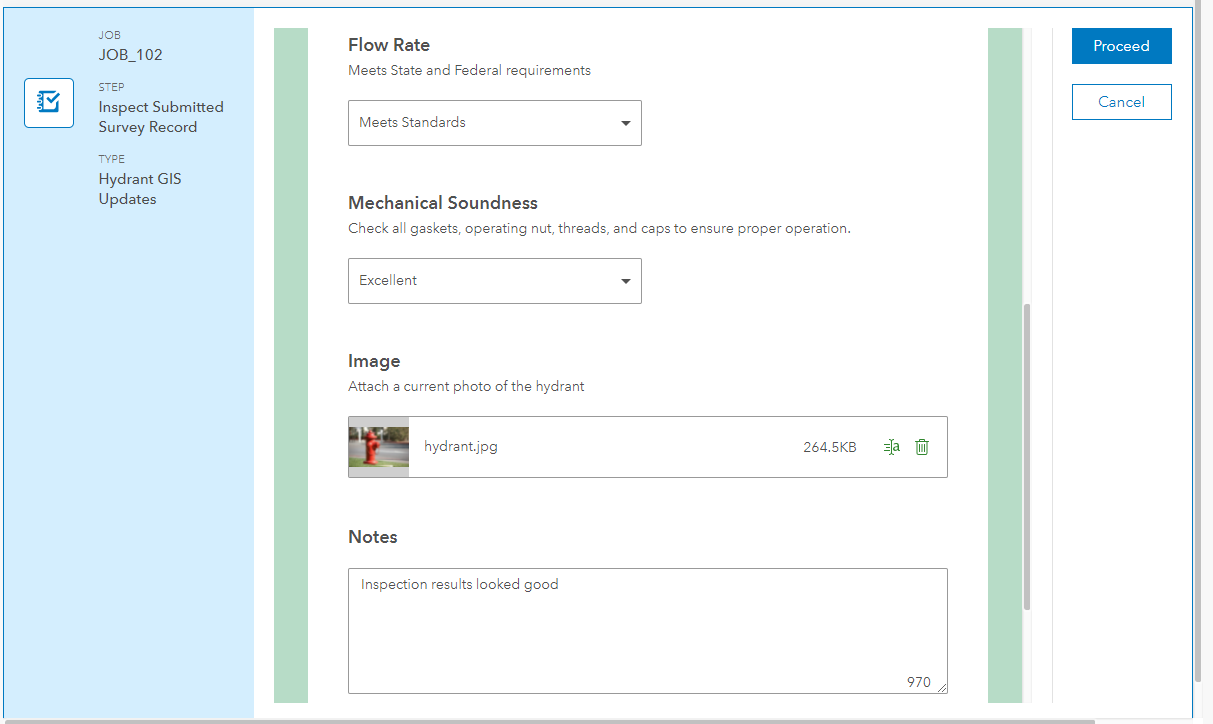Open the hydrant photo thumbnail
The height and width of the screenshot is (724, 1213).
(x=379, y=447)
